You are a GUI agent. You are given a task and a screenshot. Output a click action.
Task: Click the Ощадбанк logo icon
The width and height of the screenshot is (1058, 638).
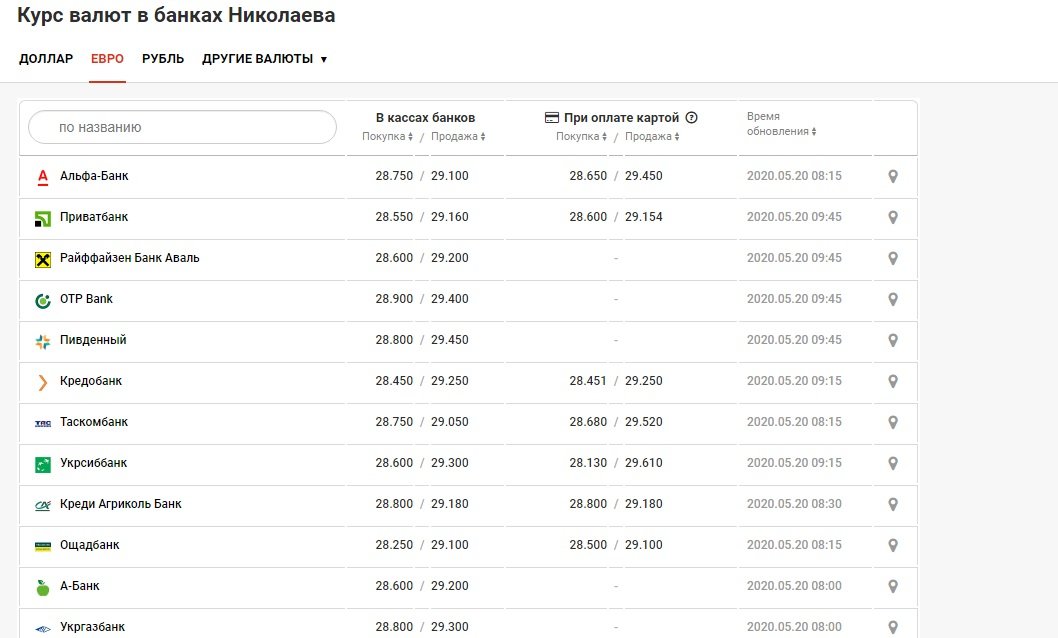[43, 546]
